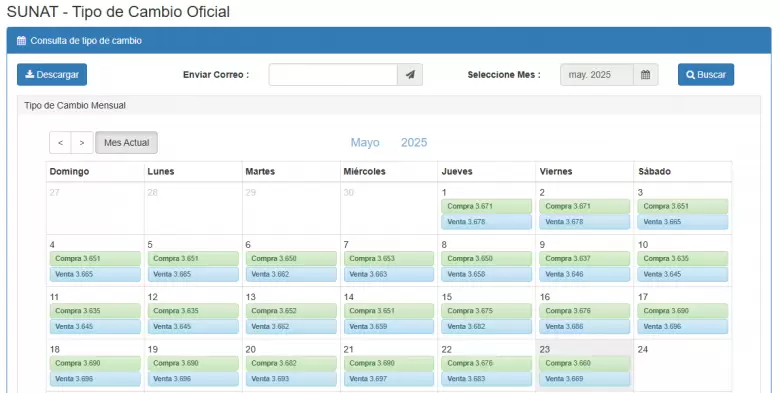Select Compra 3.671 on May 1
The image size is (780, 393).
[487, 206]
